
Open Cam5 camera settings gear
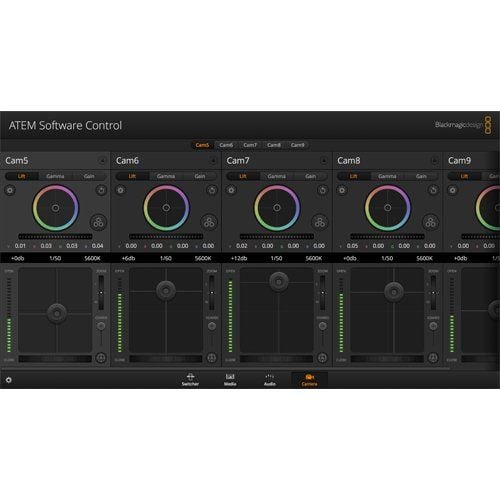pyautogui.click(x=10, y=190)
